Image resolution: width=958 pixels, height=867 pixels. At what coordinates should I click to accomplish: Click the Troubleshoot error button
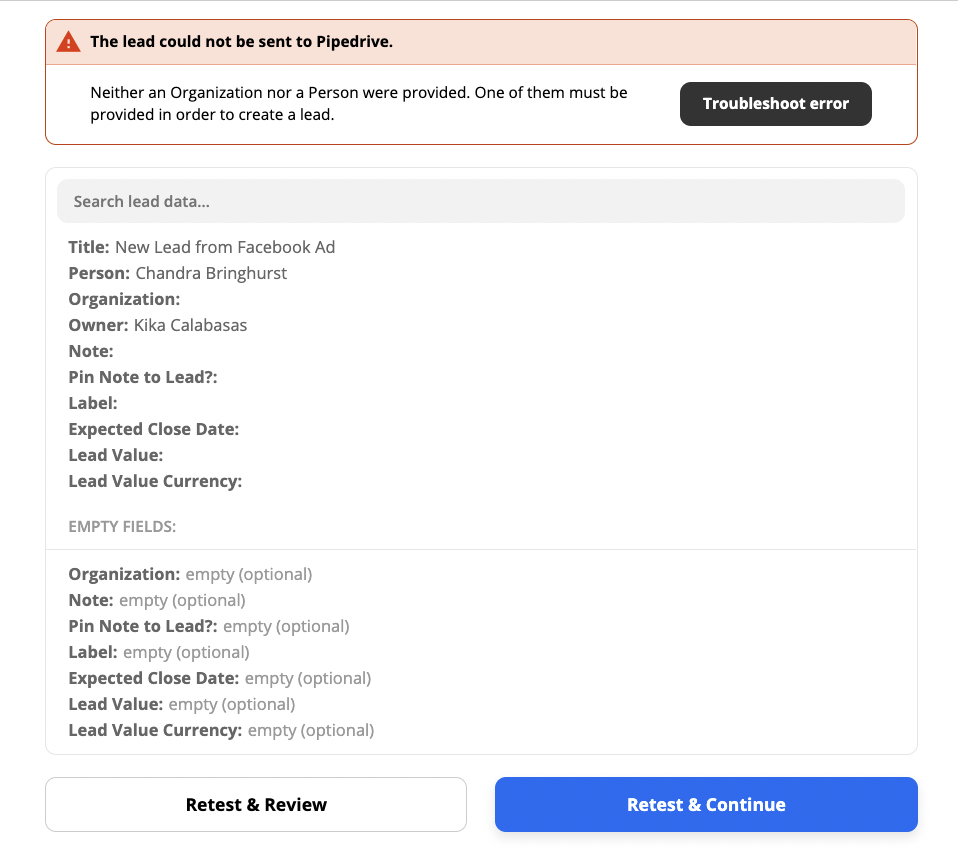(775, 104)
